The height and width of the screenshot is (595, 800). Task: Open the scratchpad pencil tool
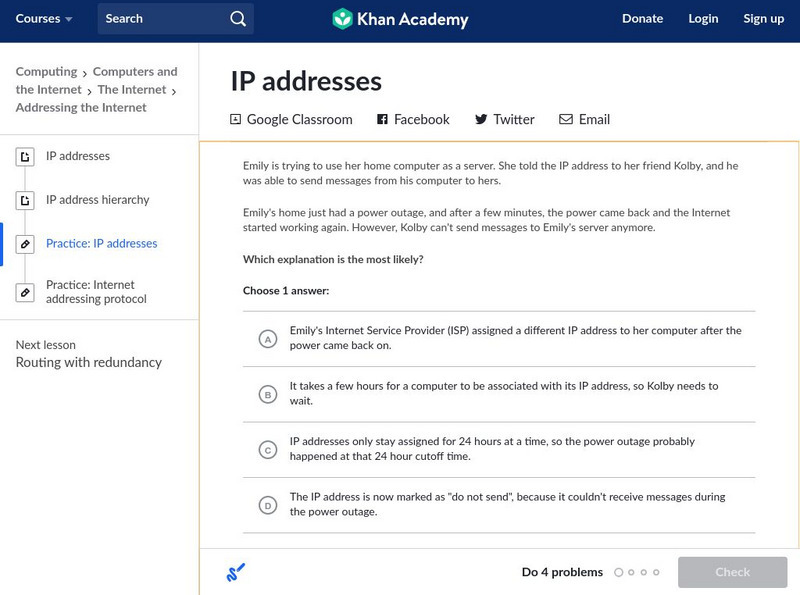(x=236, y=572)
